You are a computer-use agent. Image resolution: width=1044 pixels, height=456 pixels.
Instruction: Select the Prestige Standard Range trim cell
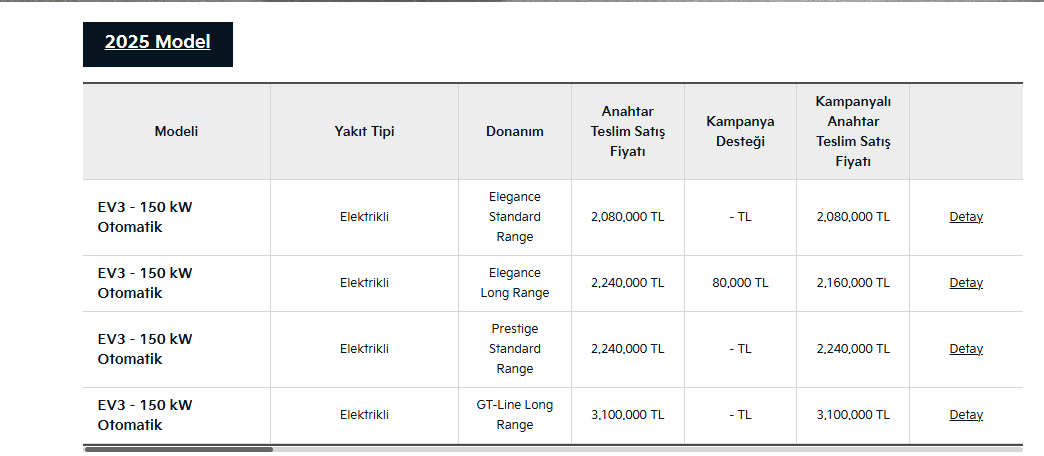(x=515, y=349)
